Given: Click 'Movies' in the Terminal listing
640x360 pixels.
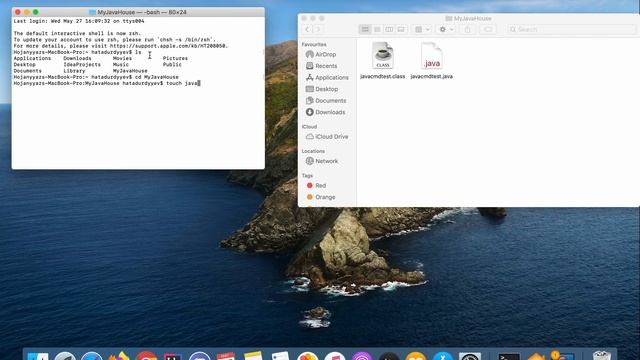Looking at the screenshot, I should [x=122, y=58].
